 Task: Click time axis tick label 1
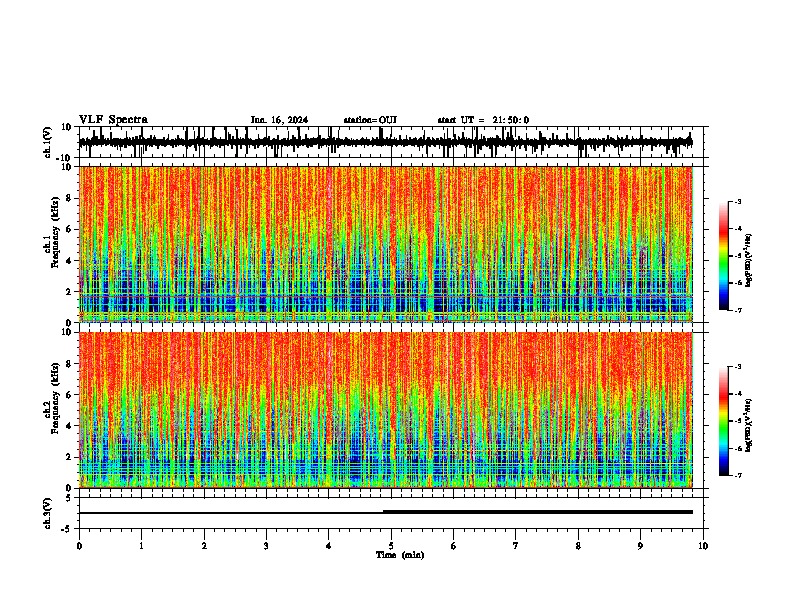[x=141, y=546]
